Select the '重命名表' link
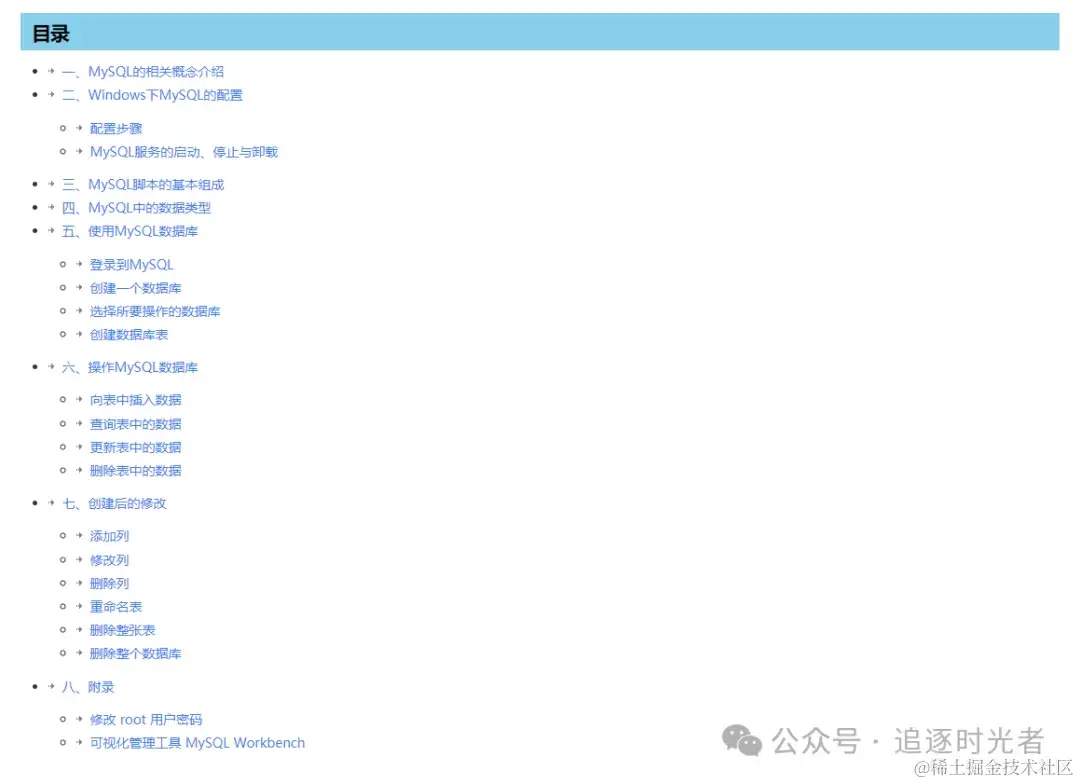 pos(116,607)
